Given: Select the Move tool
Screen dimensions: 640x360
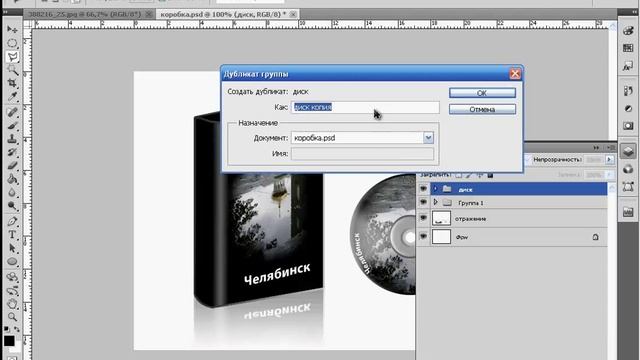Looking at the screenshot, I should [x=12, y=30].
